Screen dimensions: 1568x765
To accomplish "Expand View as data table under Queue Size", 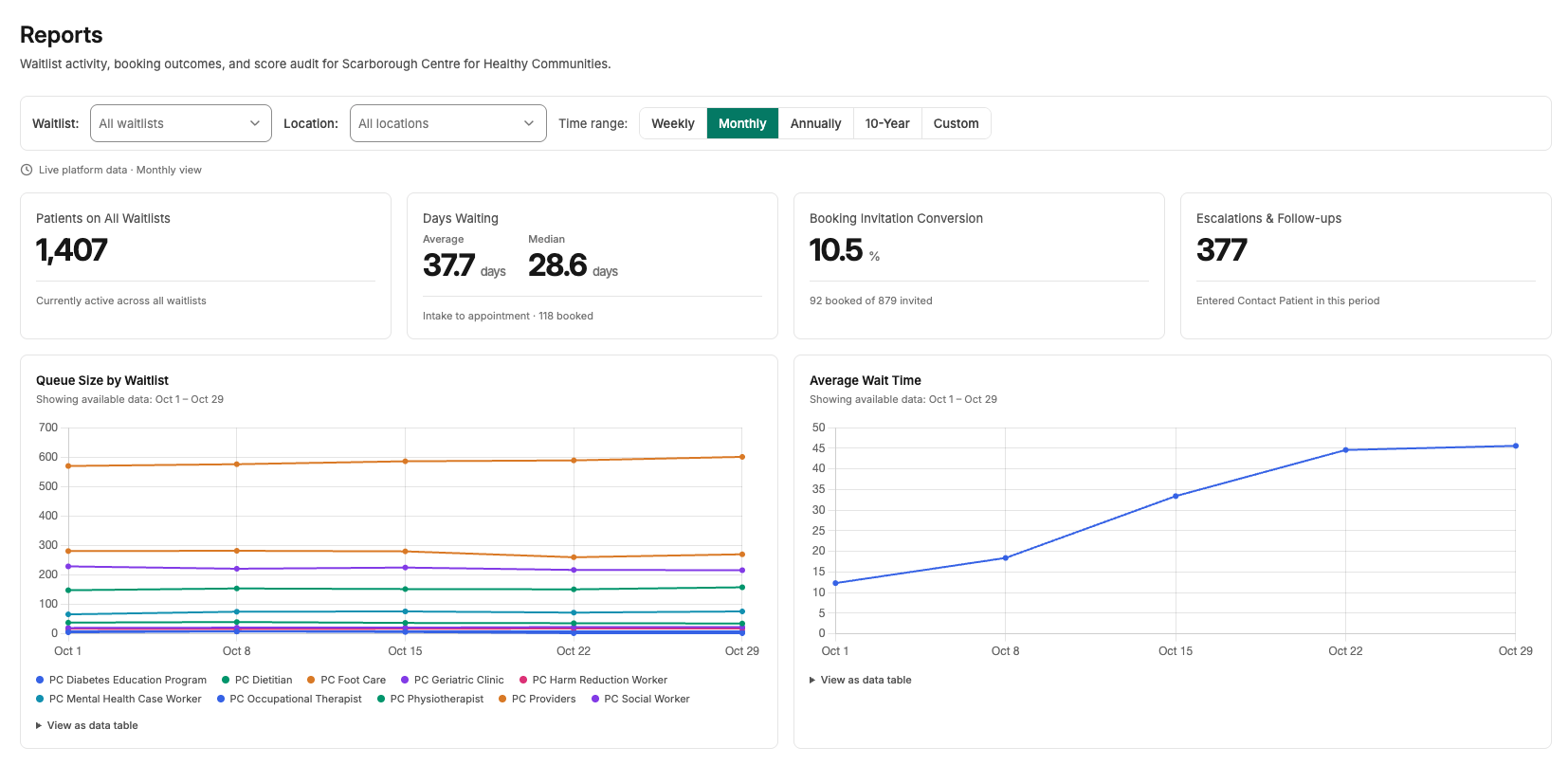I will coord(87,725).
